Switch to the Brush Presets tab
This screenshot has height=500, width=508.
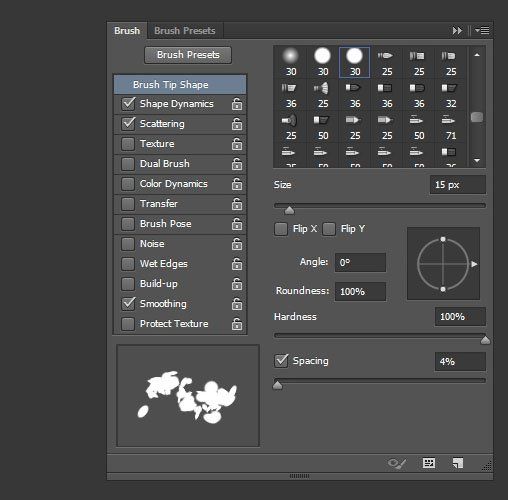pyautogui.click(x=185, y=31)
